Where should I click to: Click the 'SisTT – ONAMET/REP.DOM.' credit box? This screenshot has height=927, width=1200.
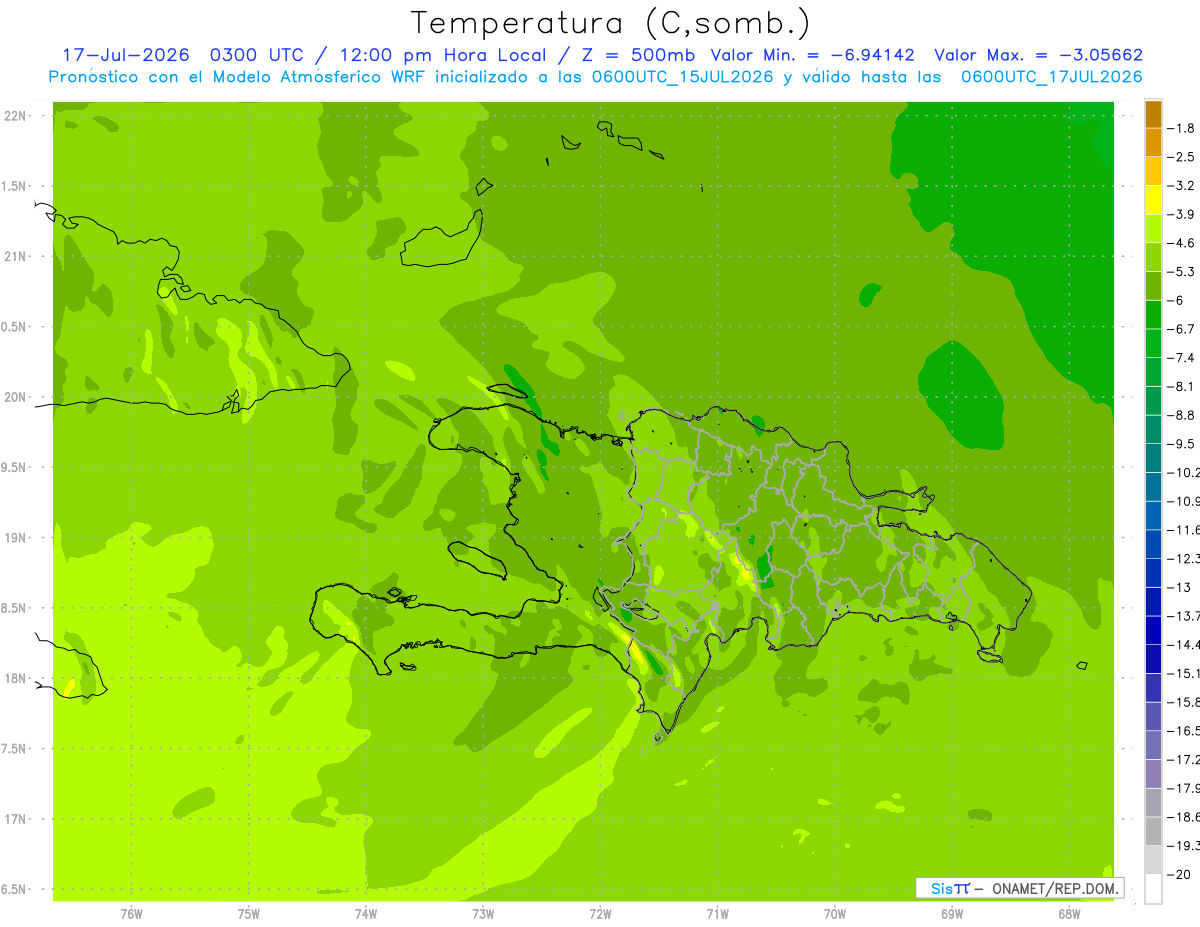point(1019,888)
